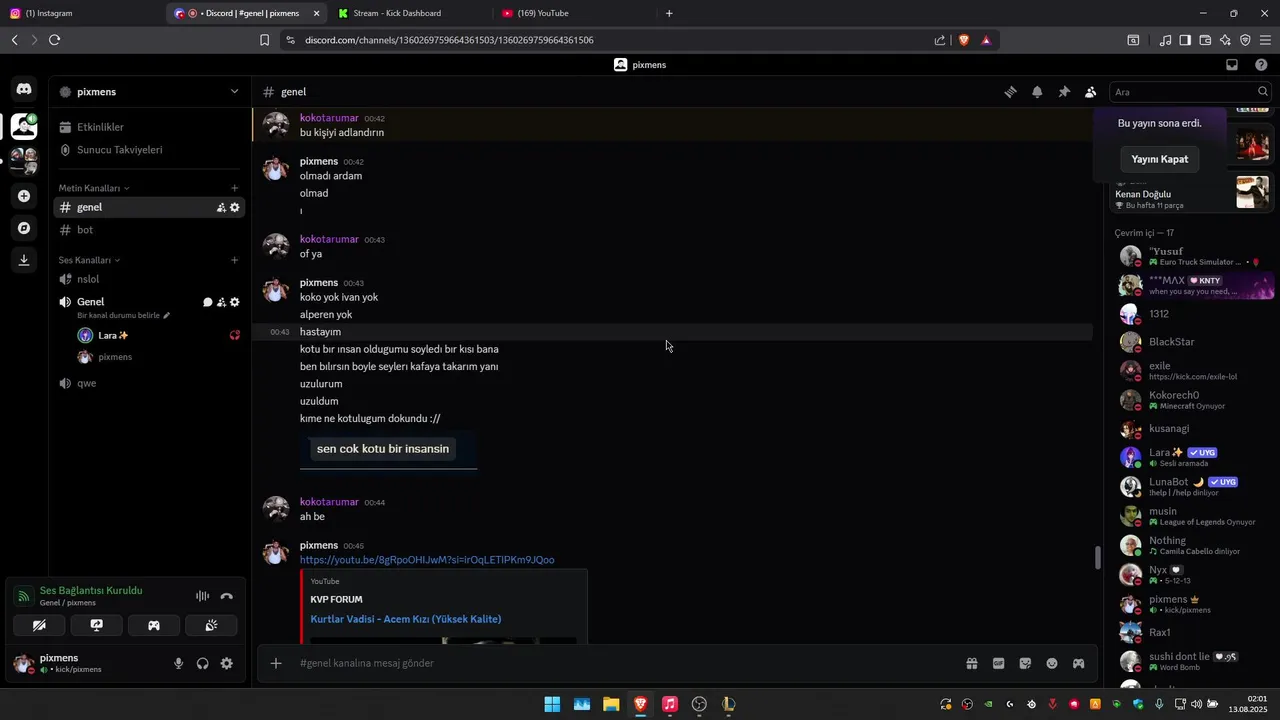
Task: Open Windows Start button
Action: point(552,704)
